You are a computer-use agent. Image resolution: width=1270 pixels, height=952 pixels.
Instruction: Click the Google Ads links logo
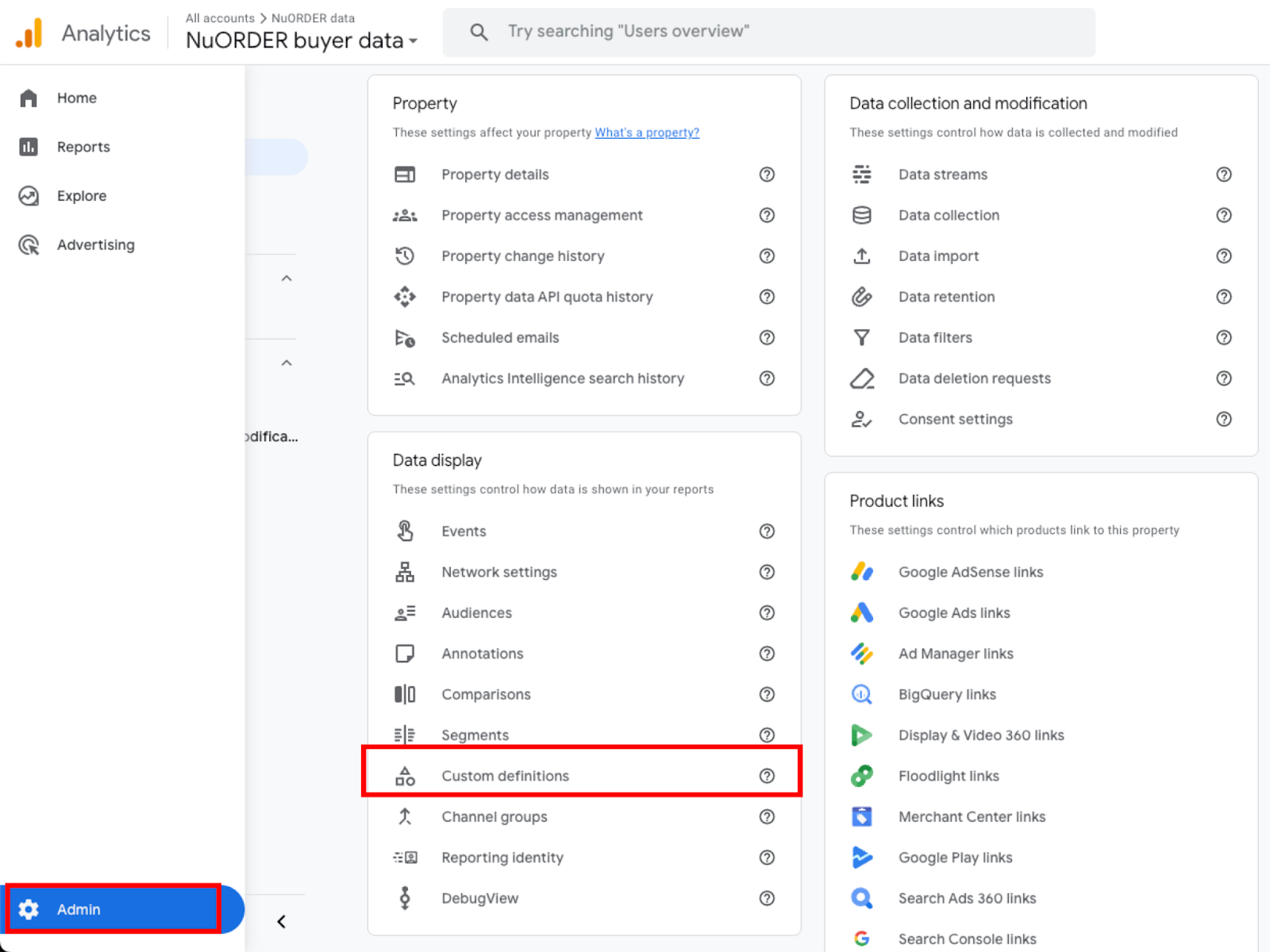(862, 612)
